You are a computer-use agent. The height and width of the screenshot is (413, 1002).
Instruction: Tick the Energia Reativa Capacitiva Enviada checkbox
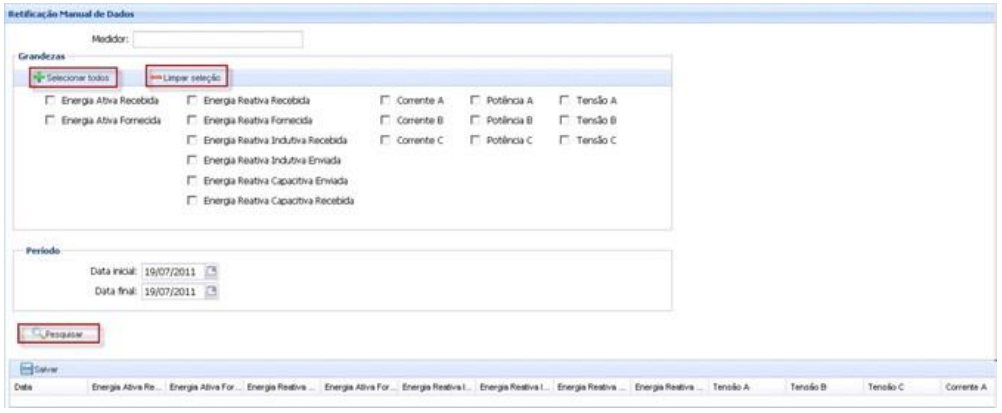pos(192,181)
